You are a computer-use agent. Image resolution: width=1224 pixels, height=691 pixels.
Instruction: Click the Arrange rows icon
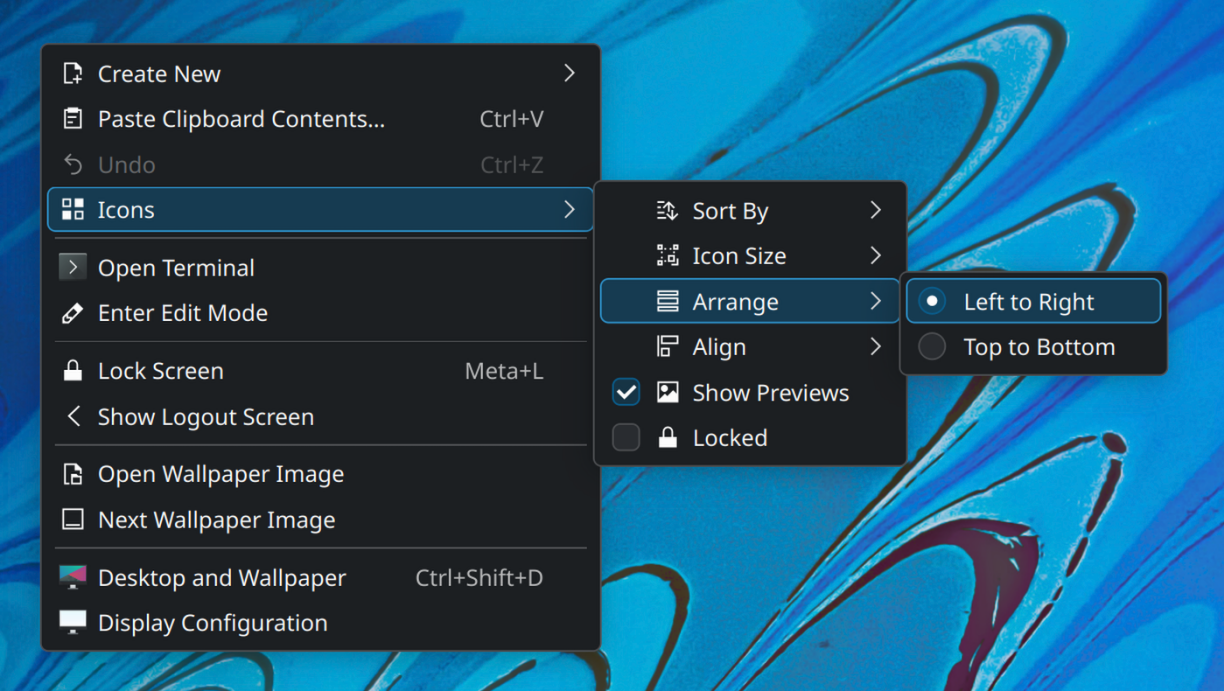[667, 301]
